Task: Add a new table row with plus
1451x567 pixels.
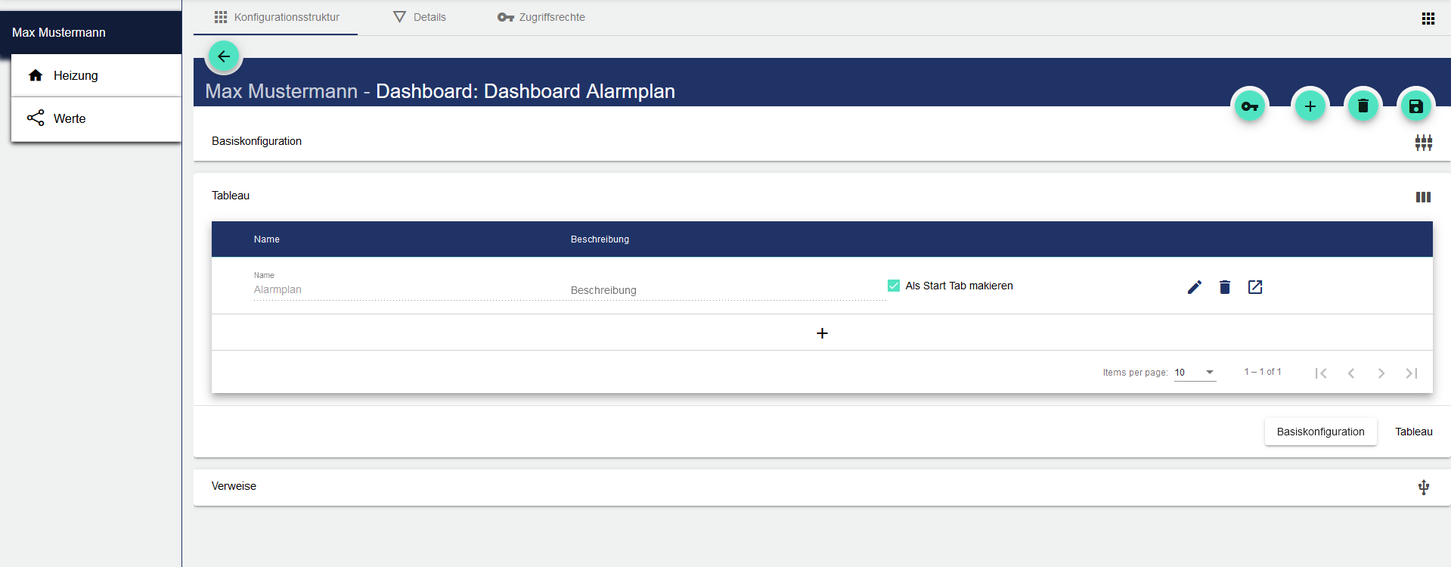Action: (822, 333)
